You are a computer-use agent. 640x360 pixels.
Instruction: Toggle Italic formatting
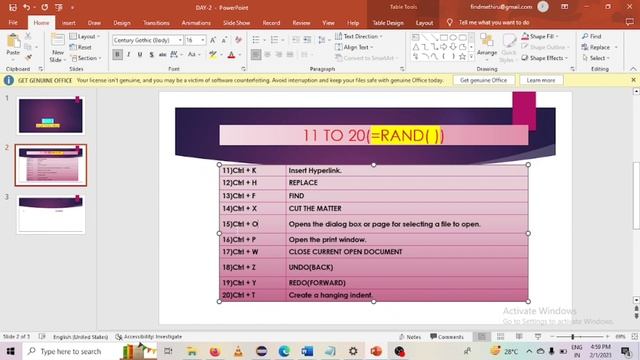click(x=129, y=54)
